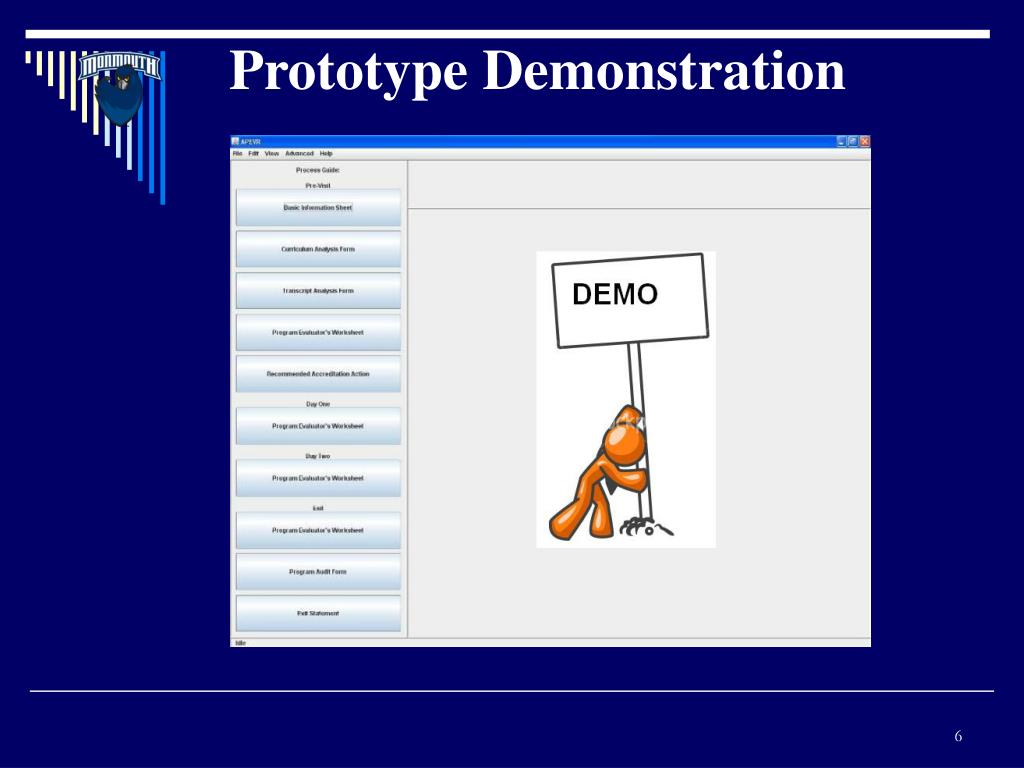Click the Day One section label
Viewport: 1024px width, 768px height.
pos(318,404)
